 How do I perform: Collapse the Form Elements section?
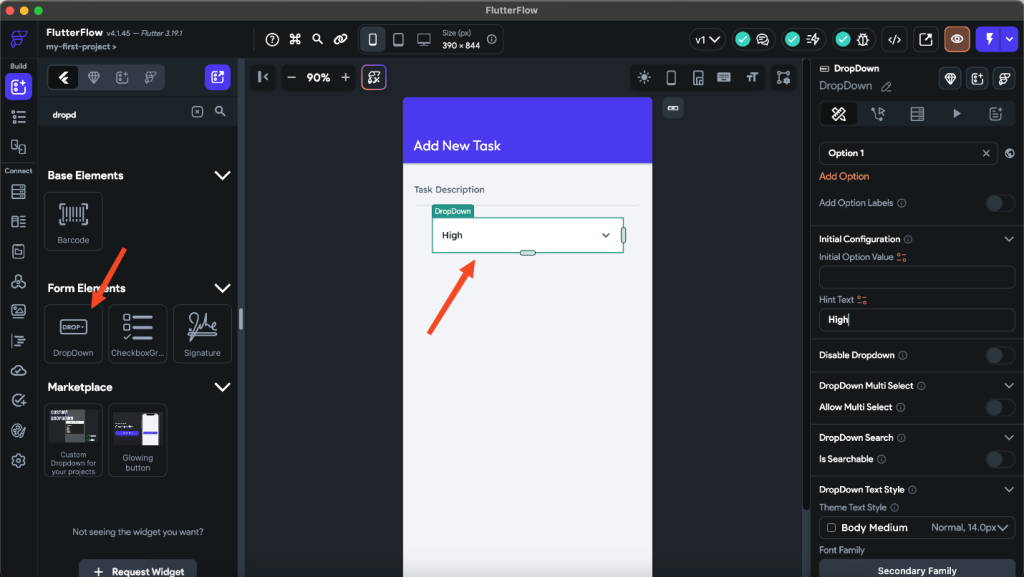tap(222, 288)
